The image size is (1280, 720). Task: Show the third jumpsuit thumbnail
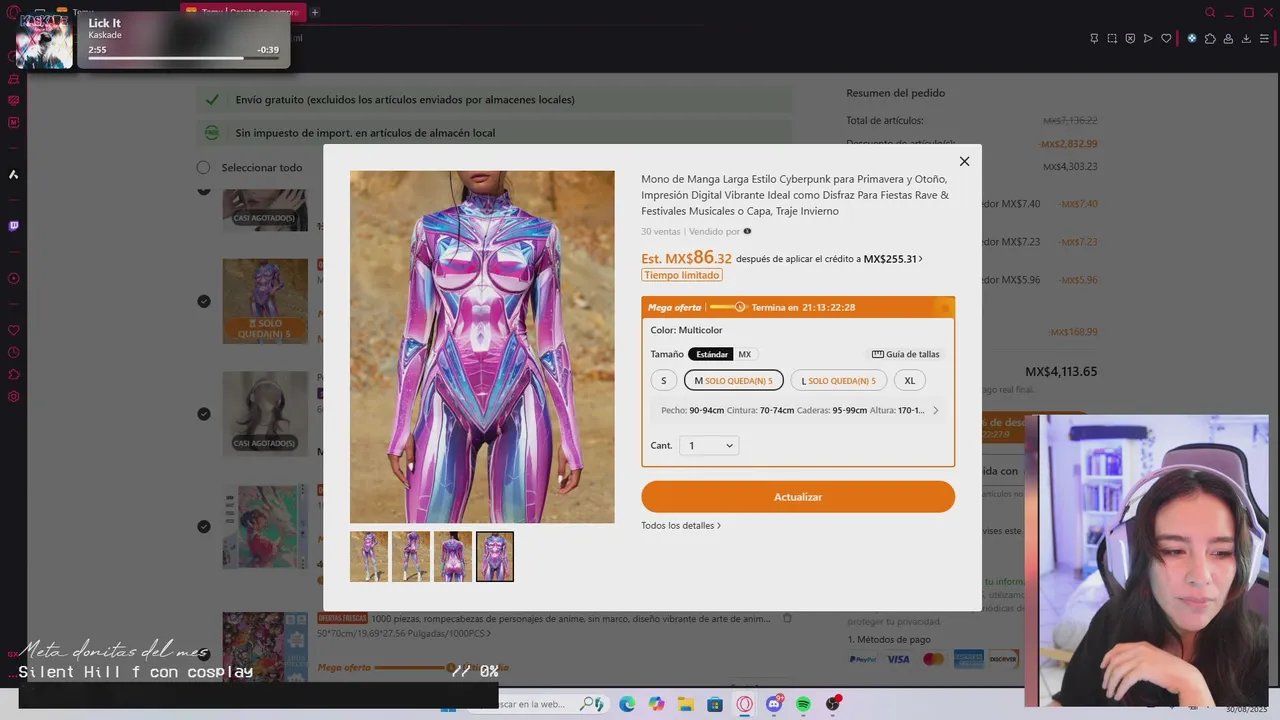[x=453, y=556]
